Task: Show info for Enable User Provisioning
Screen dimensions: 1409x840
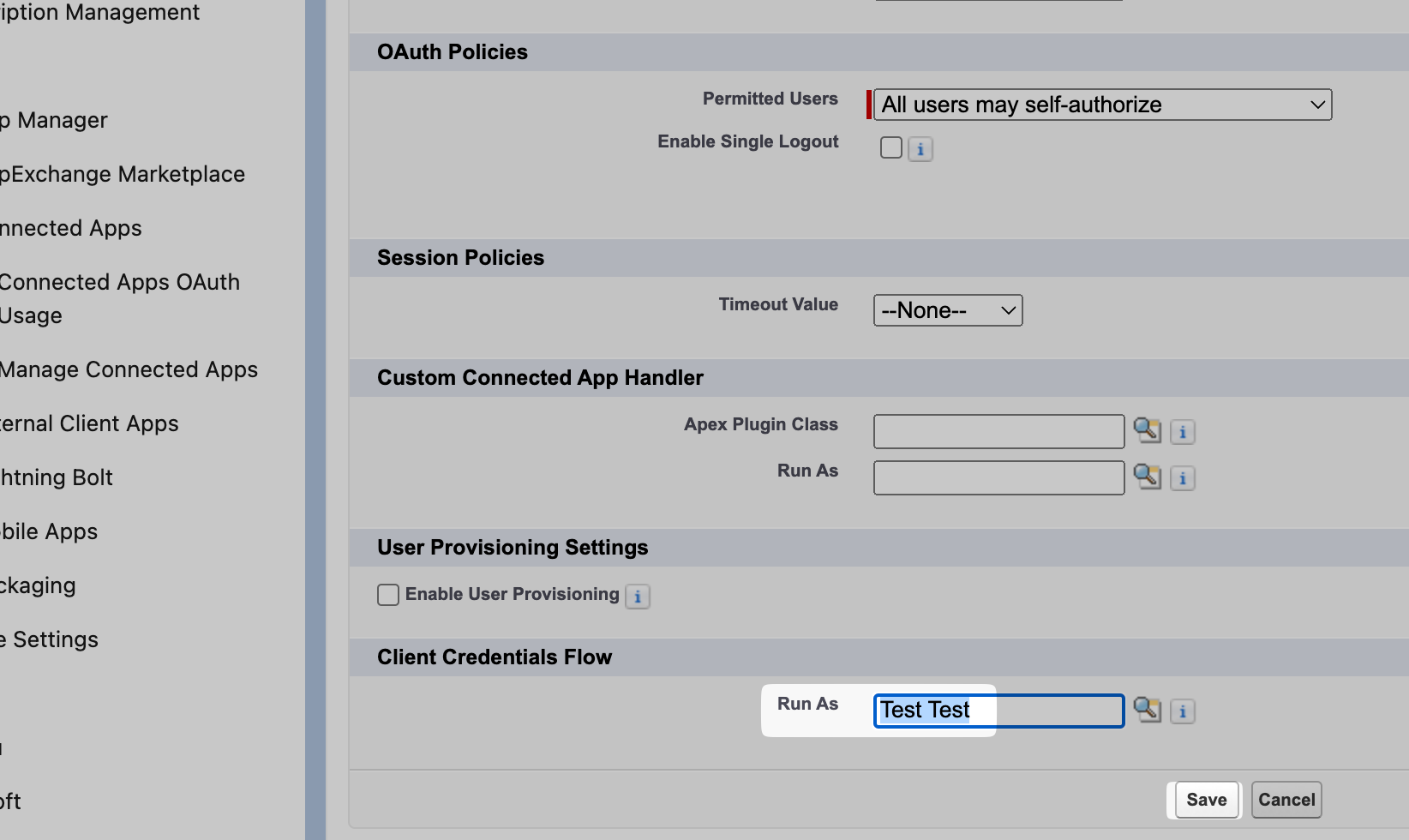Action: click(x=638, y=597)
